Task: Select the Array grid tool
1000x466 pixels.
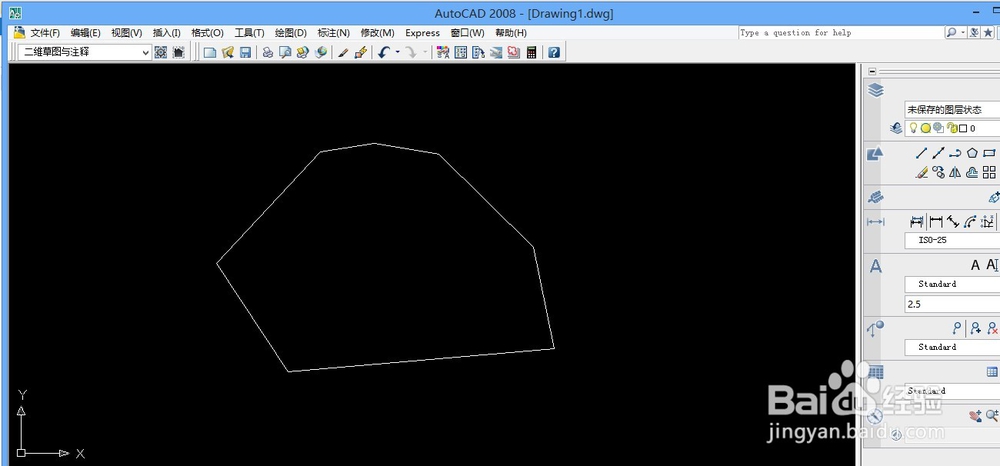Action: 989,172
